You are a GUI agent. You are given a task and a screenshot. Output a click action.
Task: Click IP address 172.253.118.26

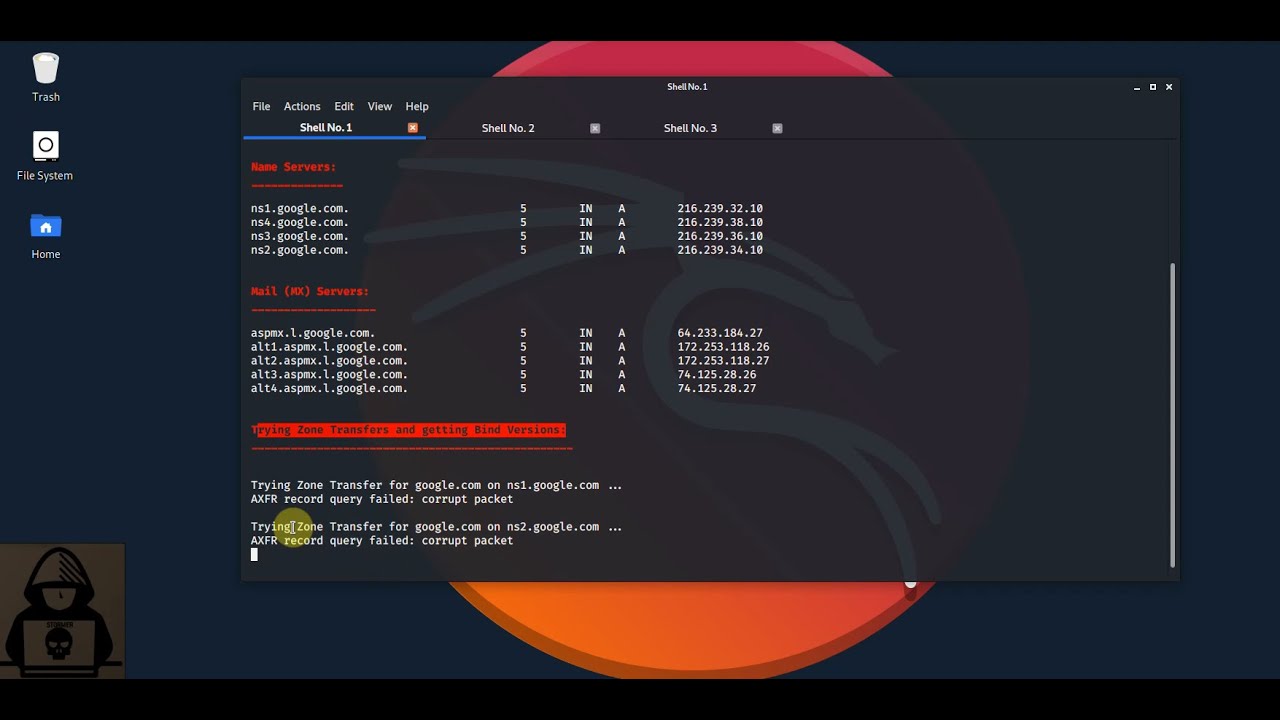click(x=723, y=347)
